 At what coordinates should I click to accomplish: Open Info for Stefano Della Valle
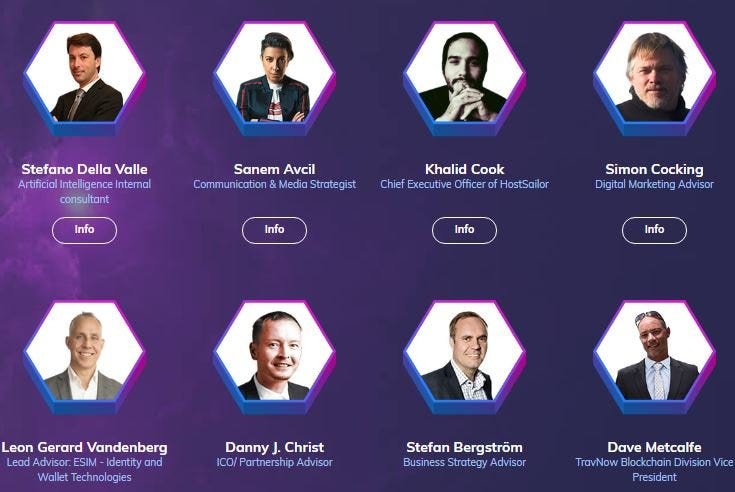coord(84,230)
